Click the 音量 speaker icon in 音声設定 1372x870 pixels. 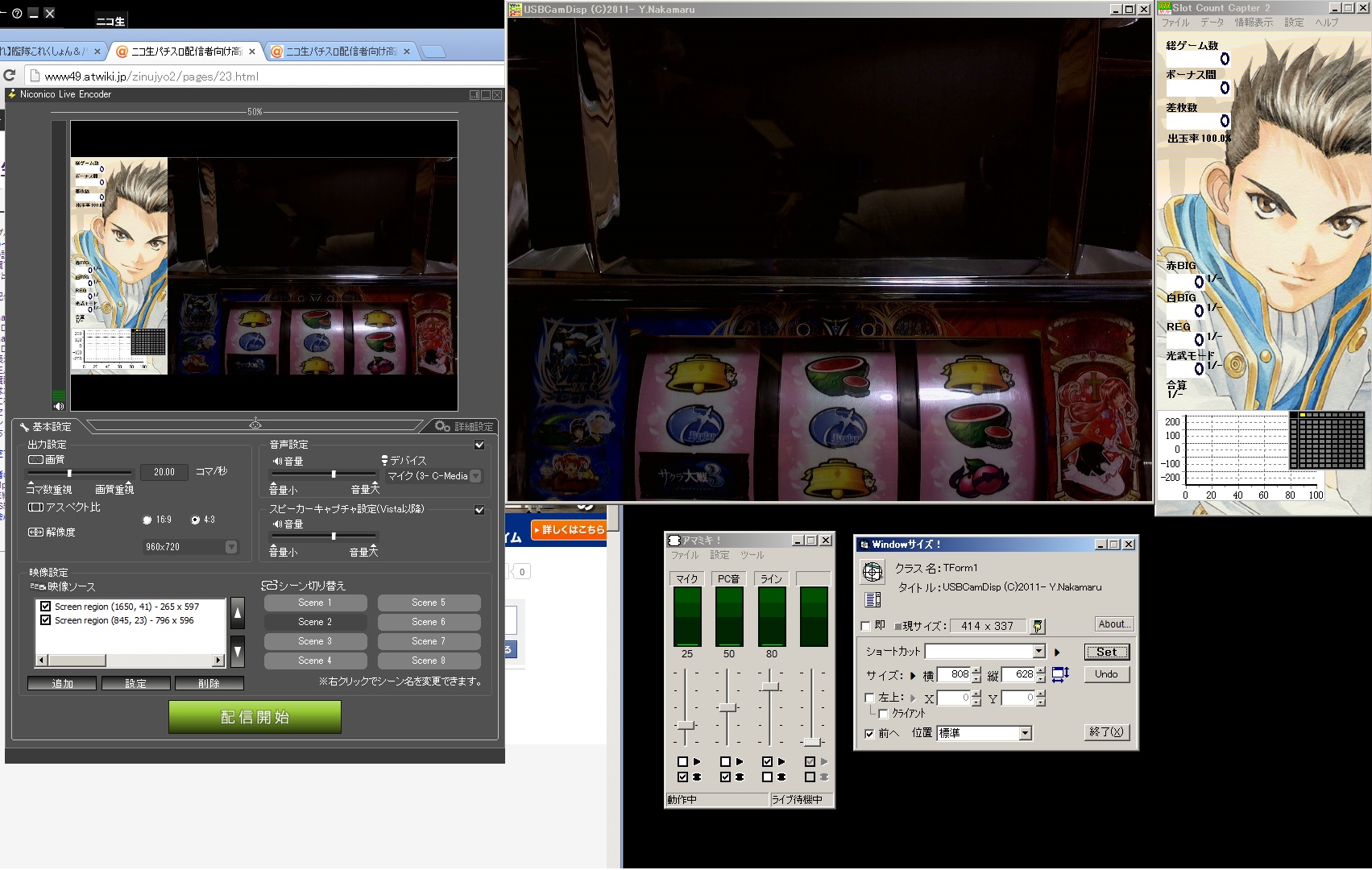(277, 461)
